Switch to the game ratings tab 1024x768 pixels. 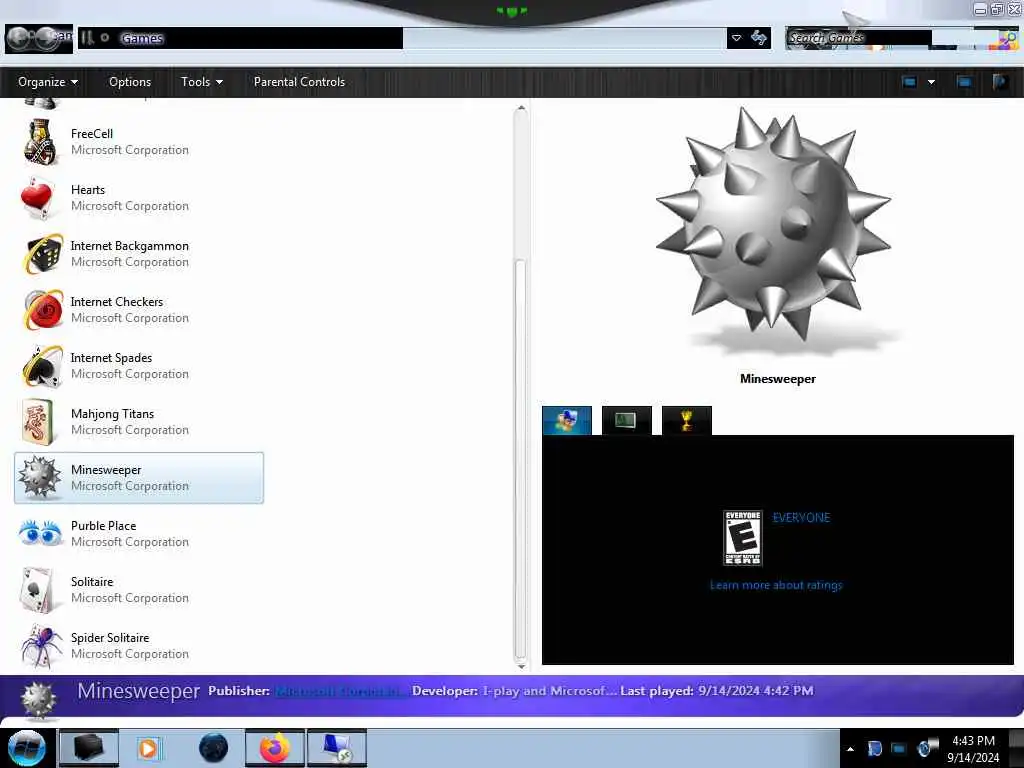point(567,421)
